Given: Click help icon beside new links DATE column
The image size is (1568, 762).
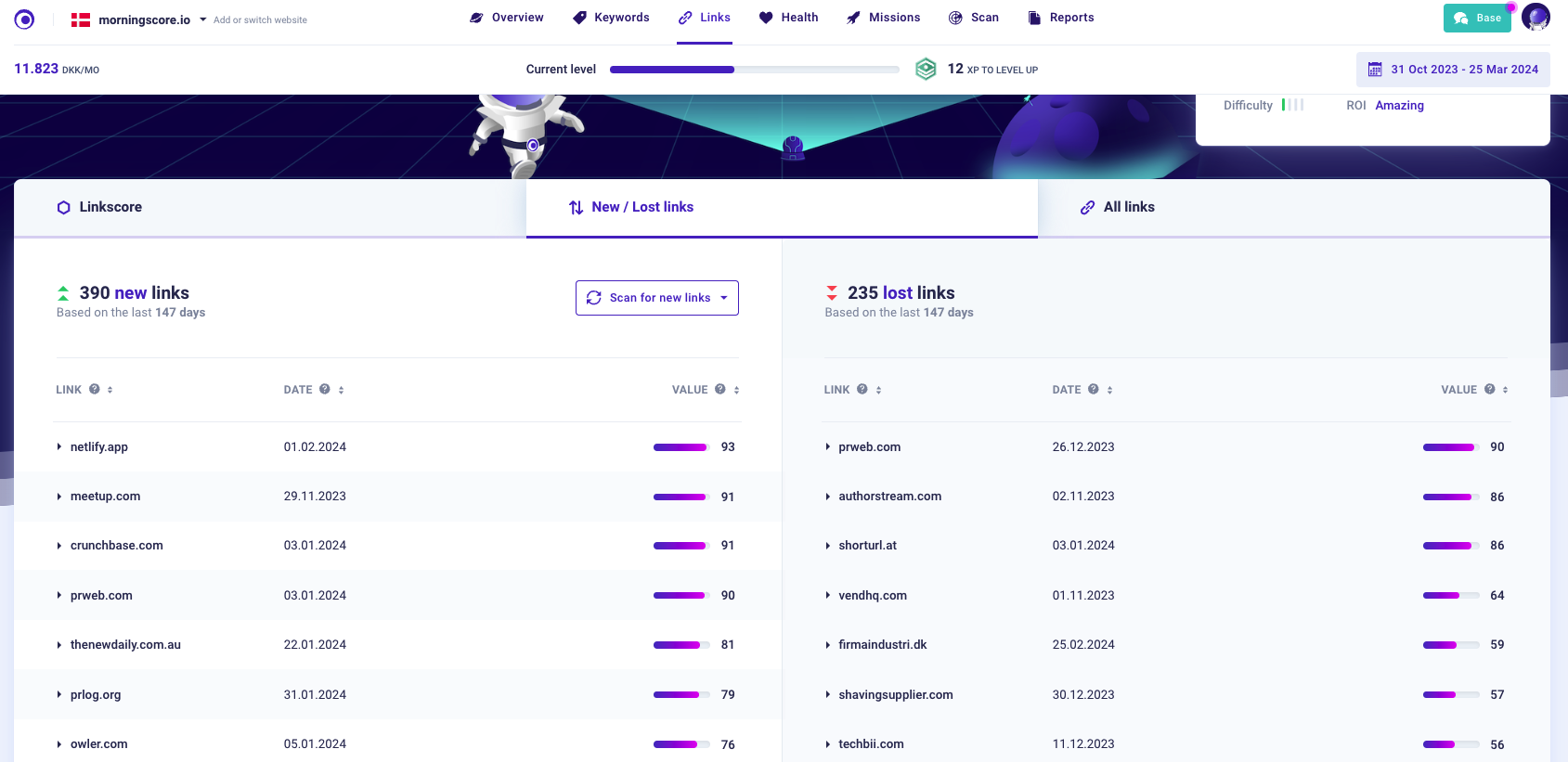Looking at the screenshot, I should point(325,390).
